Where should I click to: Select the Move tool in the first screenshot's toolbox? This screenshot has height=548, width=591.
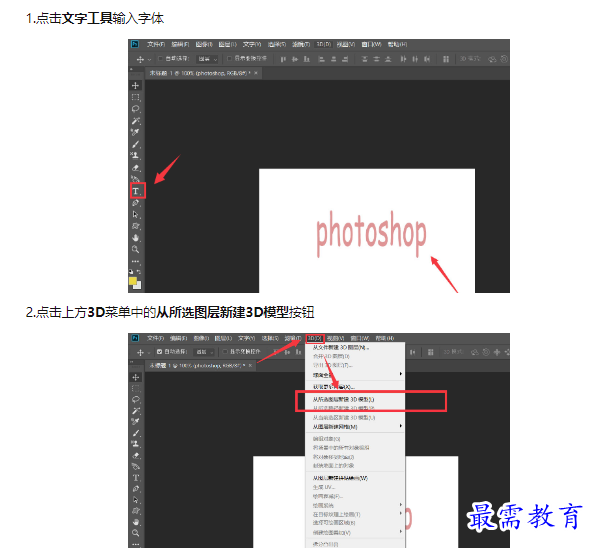136,86
